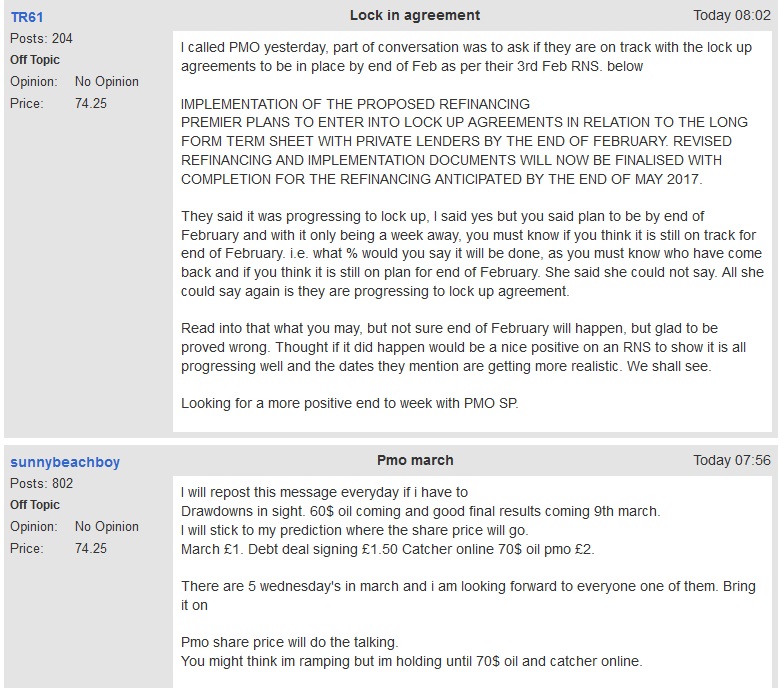Click the 74.25 price in sunnybeachboy's post

click(92, 549)
